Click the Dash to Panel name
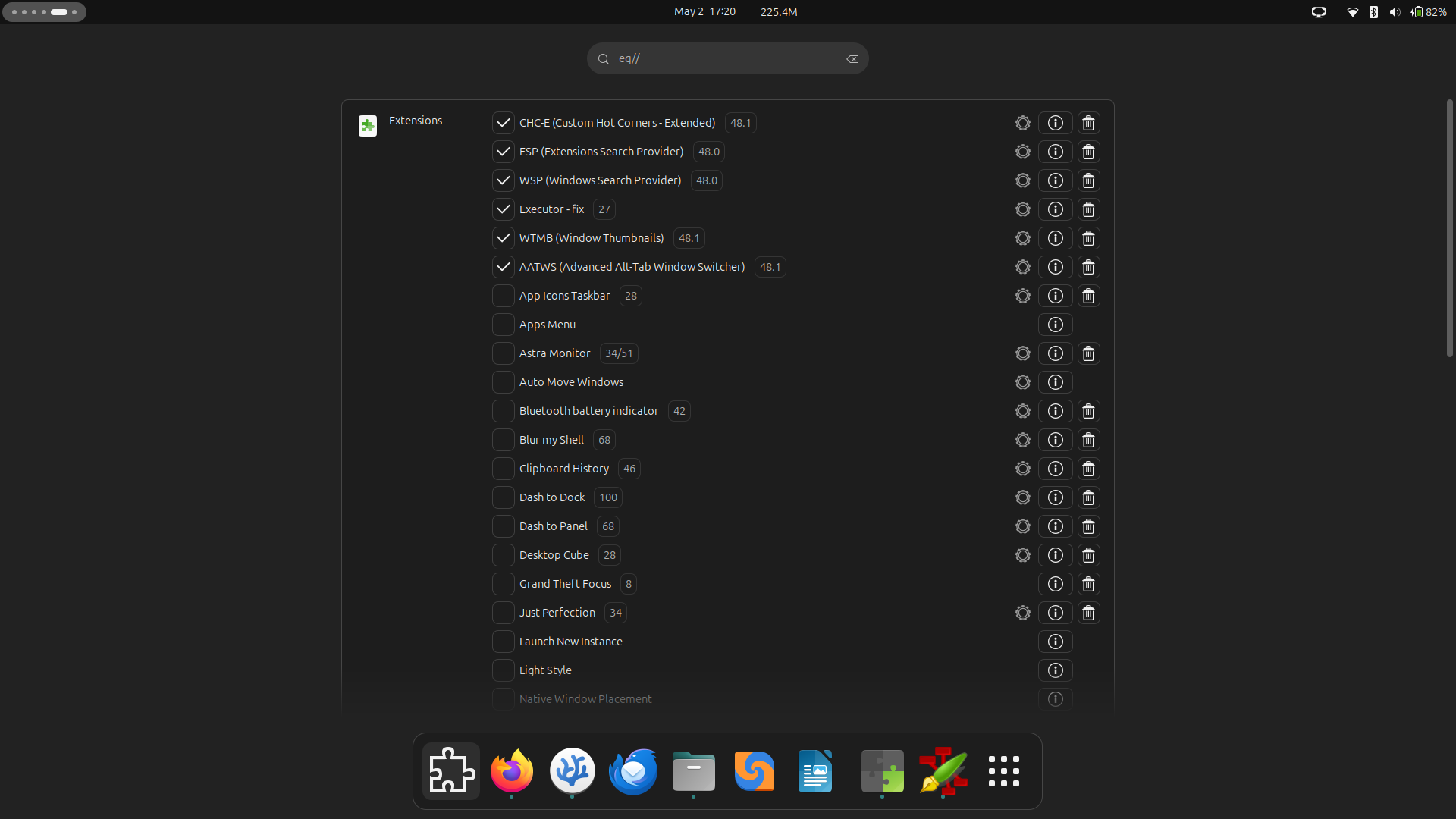Image resolution: width=1456 pixels, height=819 pixels. click(x=553, y=526)
